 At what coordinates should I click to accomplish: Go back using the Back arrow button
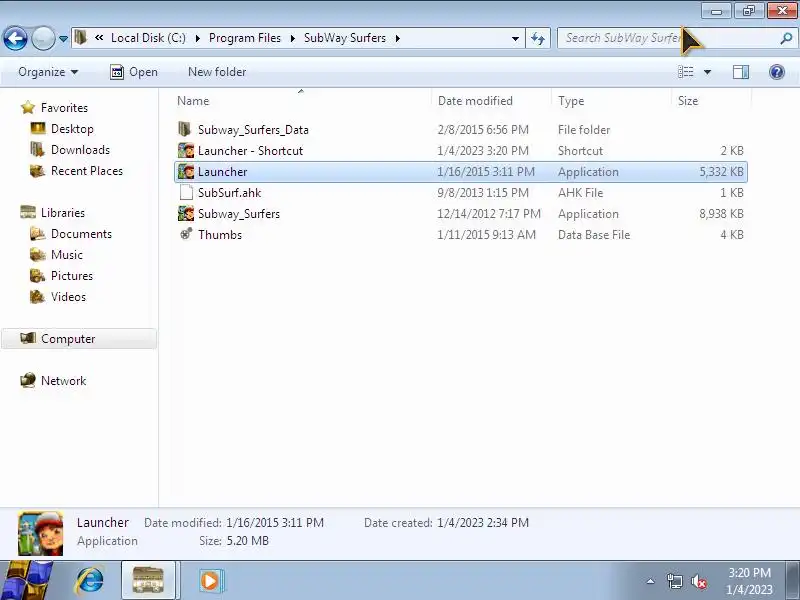pos(15,38)
